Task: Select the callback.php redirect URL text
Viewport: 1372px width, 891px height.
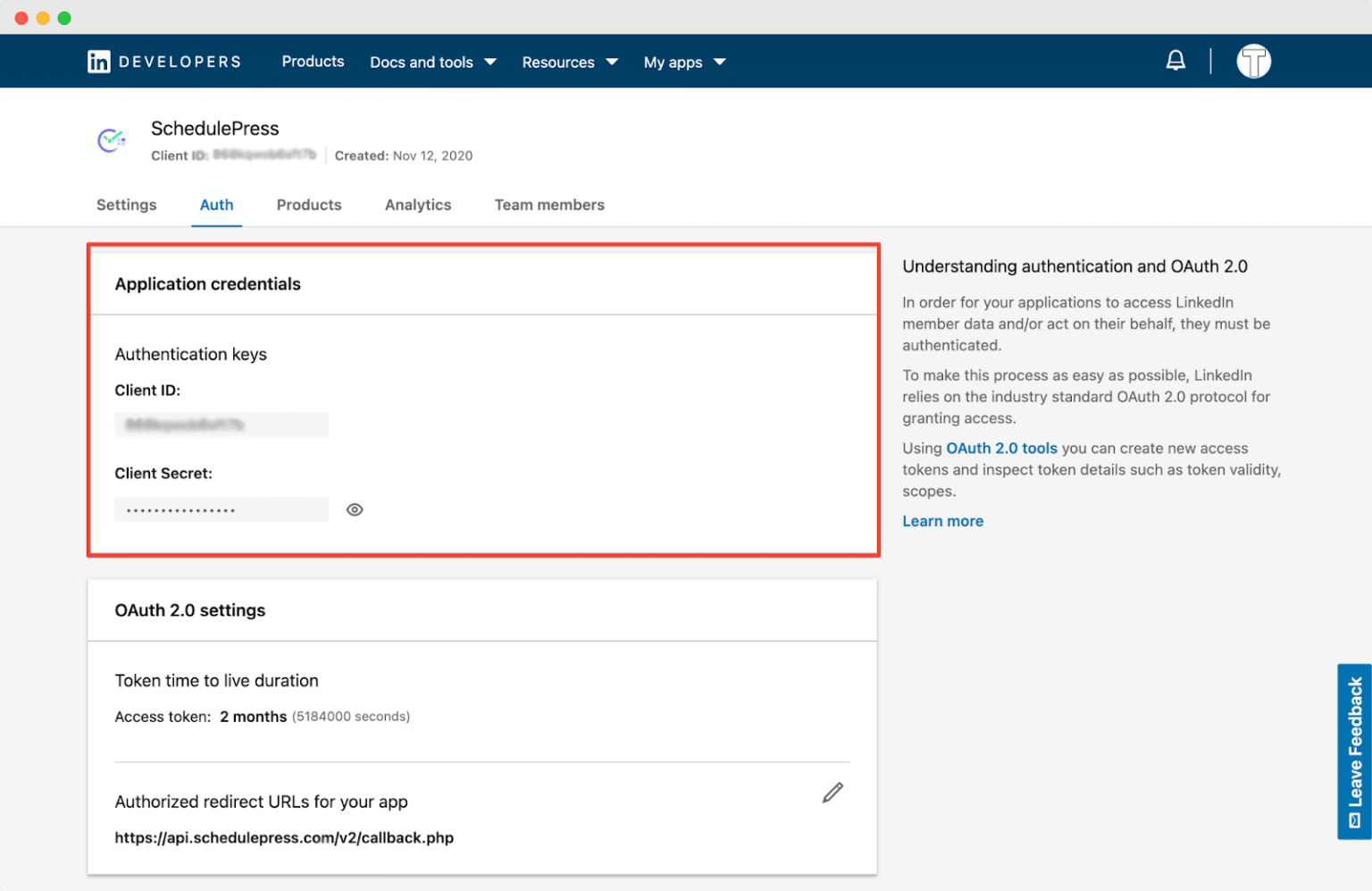Action: point(284,837)
